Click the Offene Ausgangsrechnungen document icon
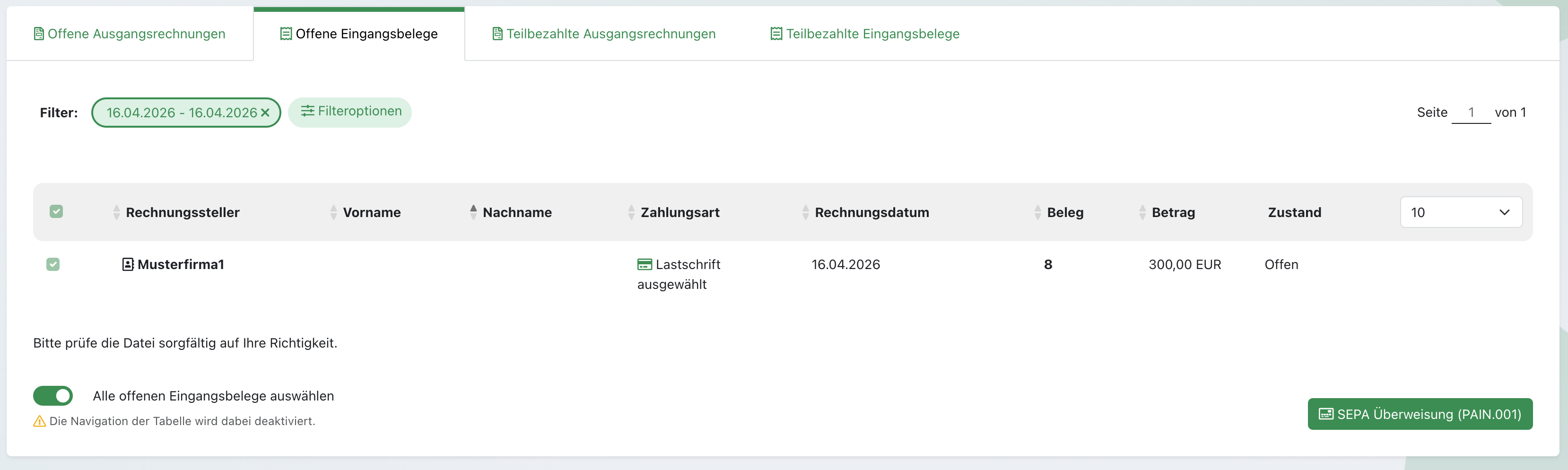Viewport: 1568px width, 470px height. pyautogui.click(x=39, y=34)
